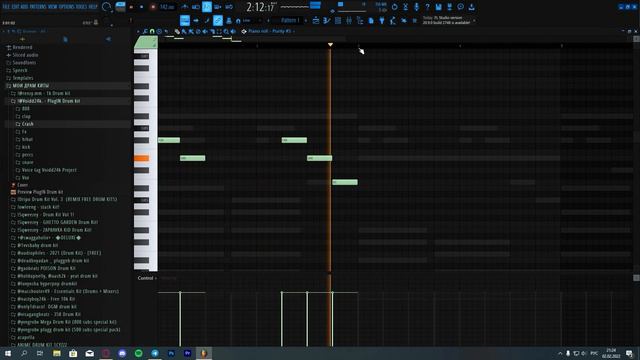The width and height of the screenshot is (640, 360).
Task: Select the piano roll Playback speaker tool
Action: point(233,31)
